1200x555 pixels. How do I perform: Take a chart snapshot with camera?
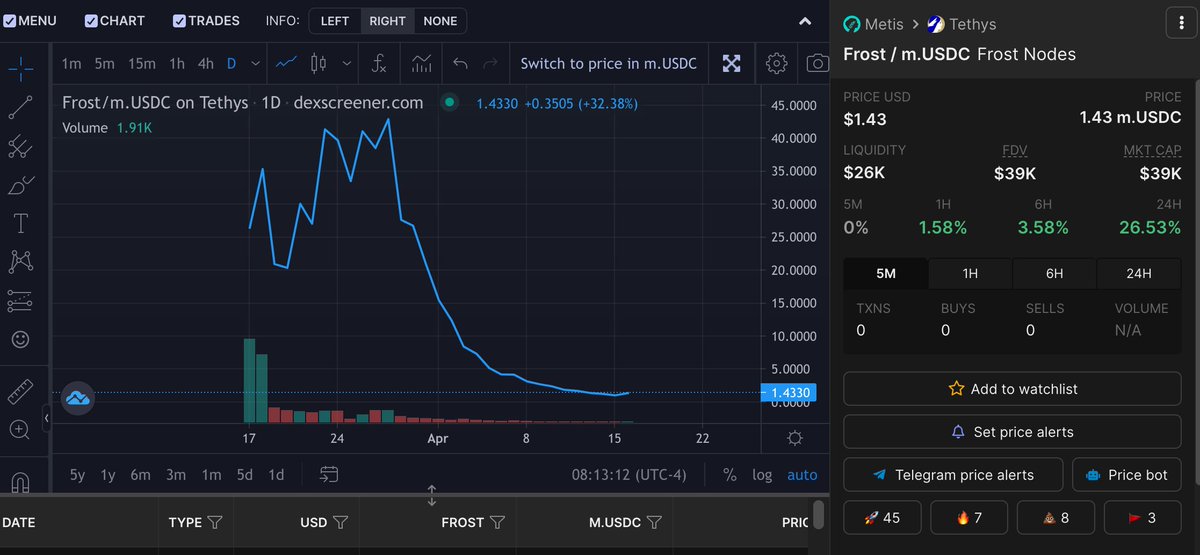click(817, 64)
